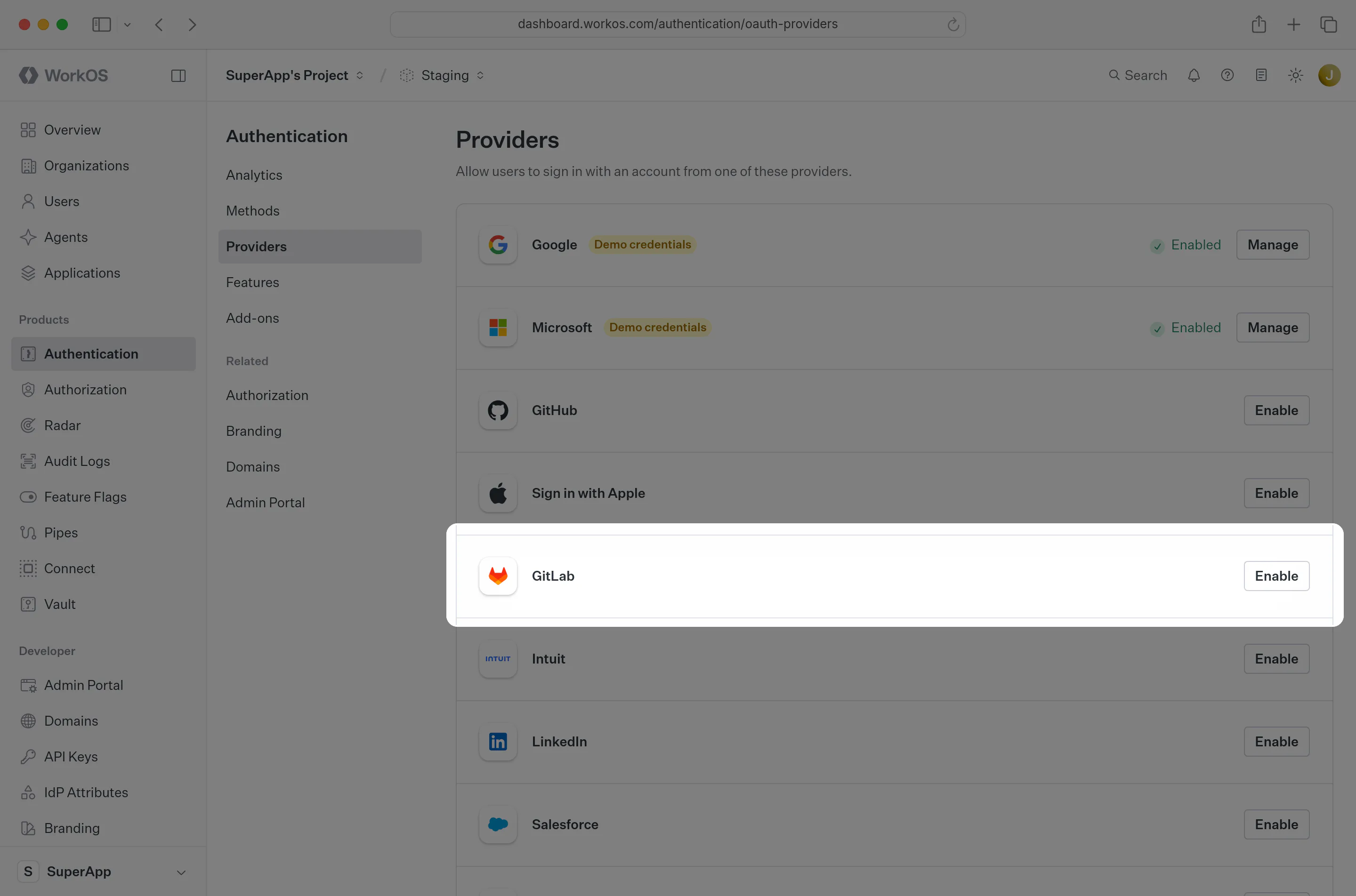Open the help question mark icon
The image size is (1356, 896).
click(1227, 75)
